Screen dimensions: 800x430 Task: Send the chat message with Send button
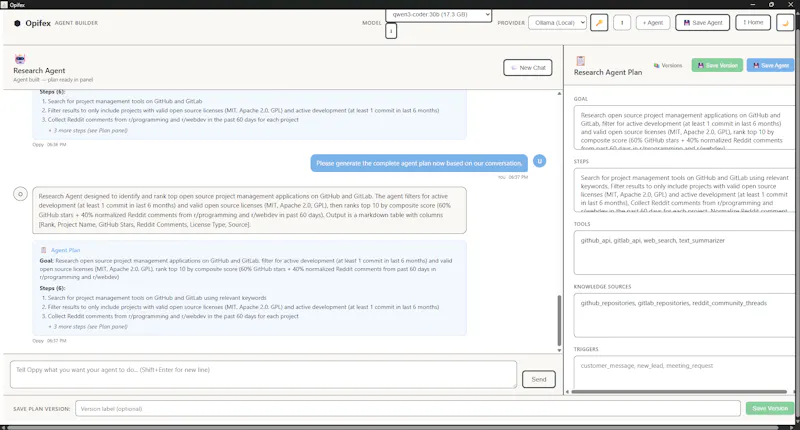pos(539,380)
